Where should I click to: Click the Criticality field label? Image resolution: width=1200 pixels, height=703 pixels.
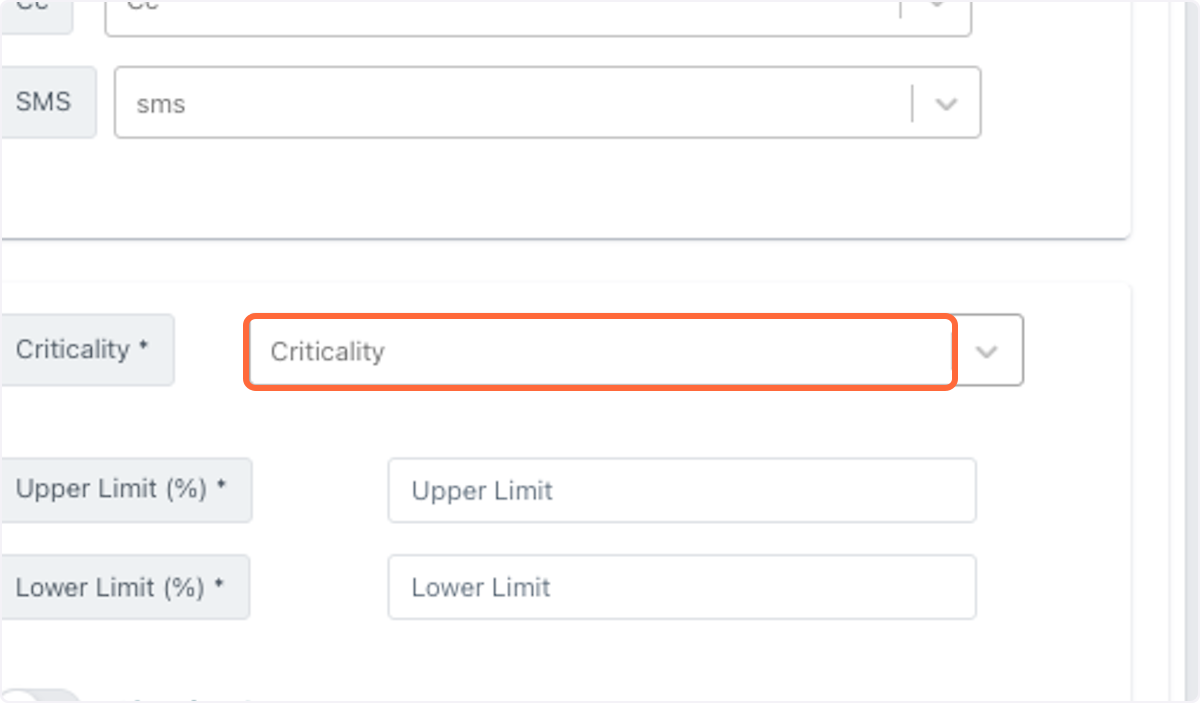(82, 350)
